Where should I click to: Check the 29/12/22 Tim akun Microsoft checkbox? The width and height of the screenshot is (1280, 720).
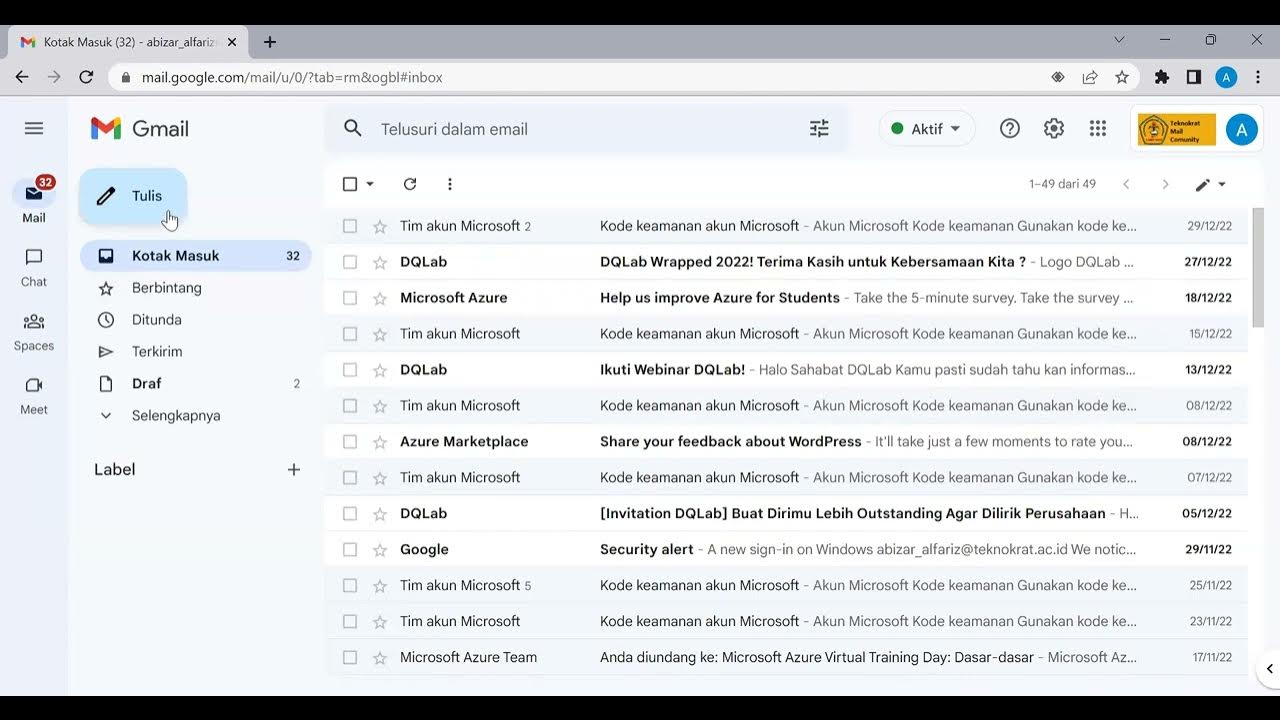(x=350, y=226)
